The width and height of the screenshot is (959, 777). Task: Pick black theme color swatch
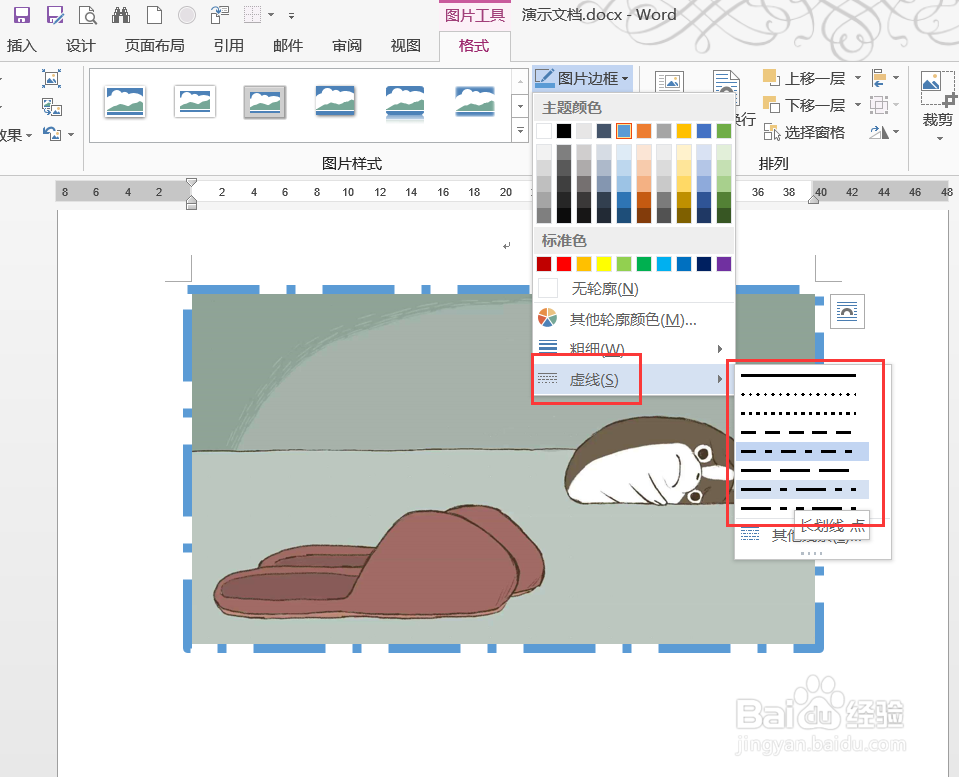click(564, 131)
